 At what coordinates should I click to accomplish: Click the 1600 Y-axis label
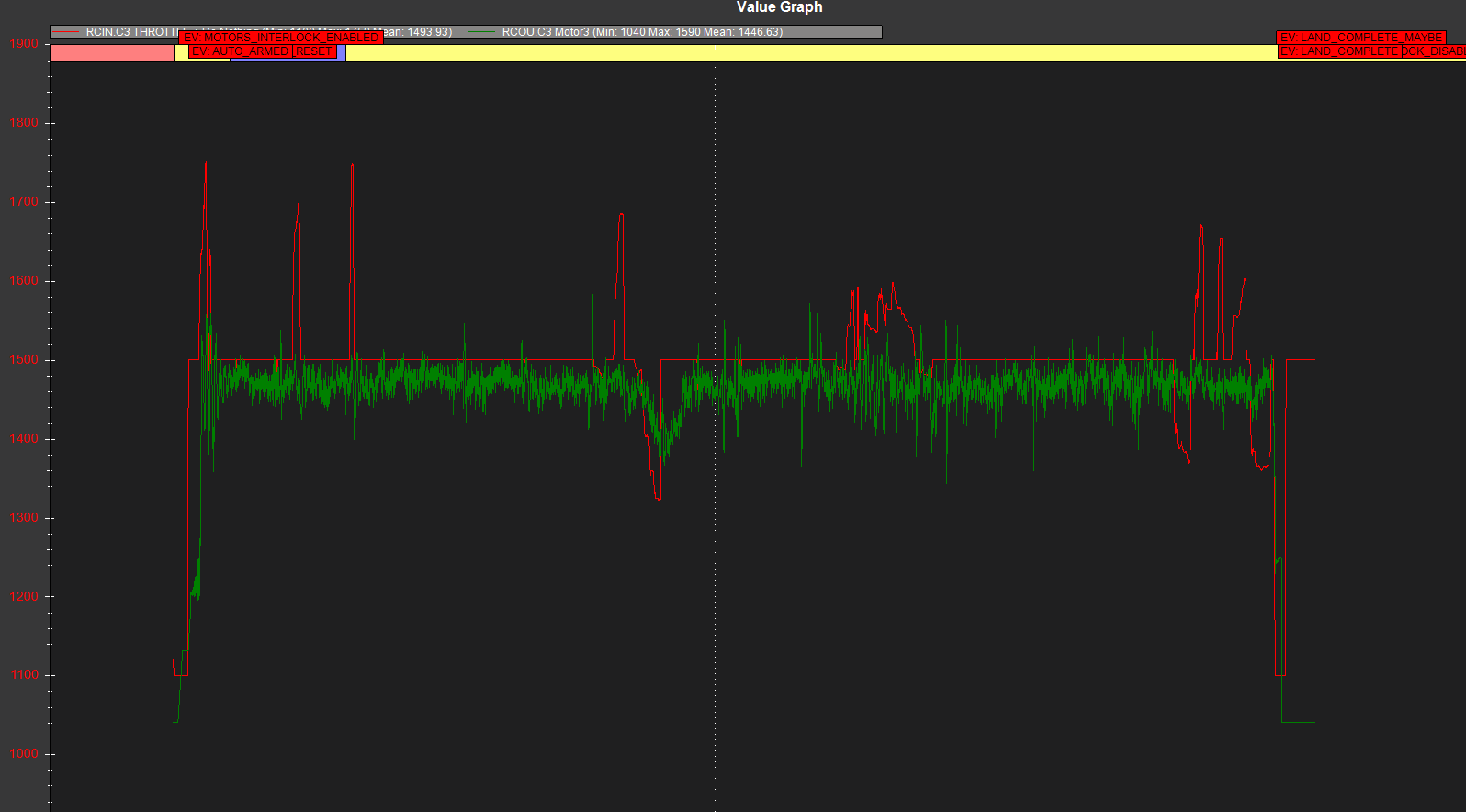(x=24, y=280)
